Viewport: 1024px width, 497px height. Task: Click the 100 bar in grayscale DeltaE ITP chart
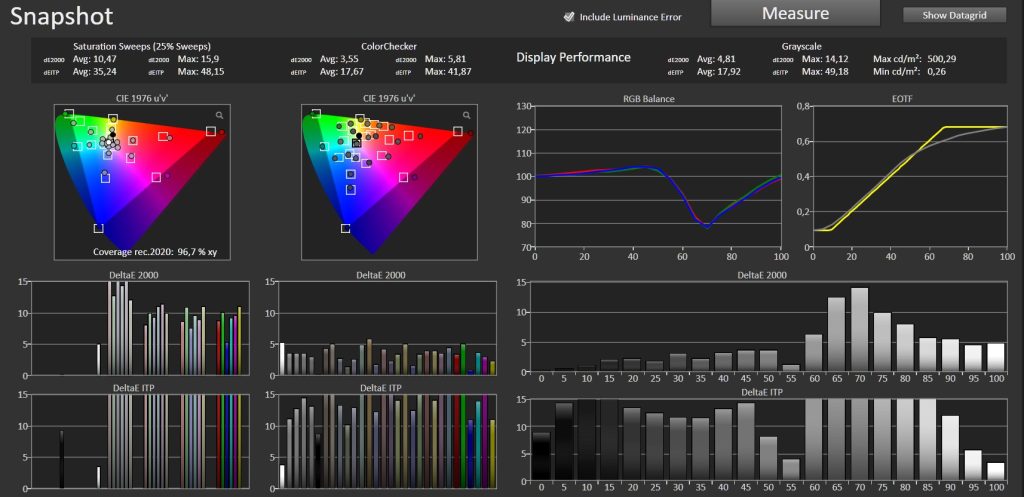pyautogui.click(x=996, y=473)
